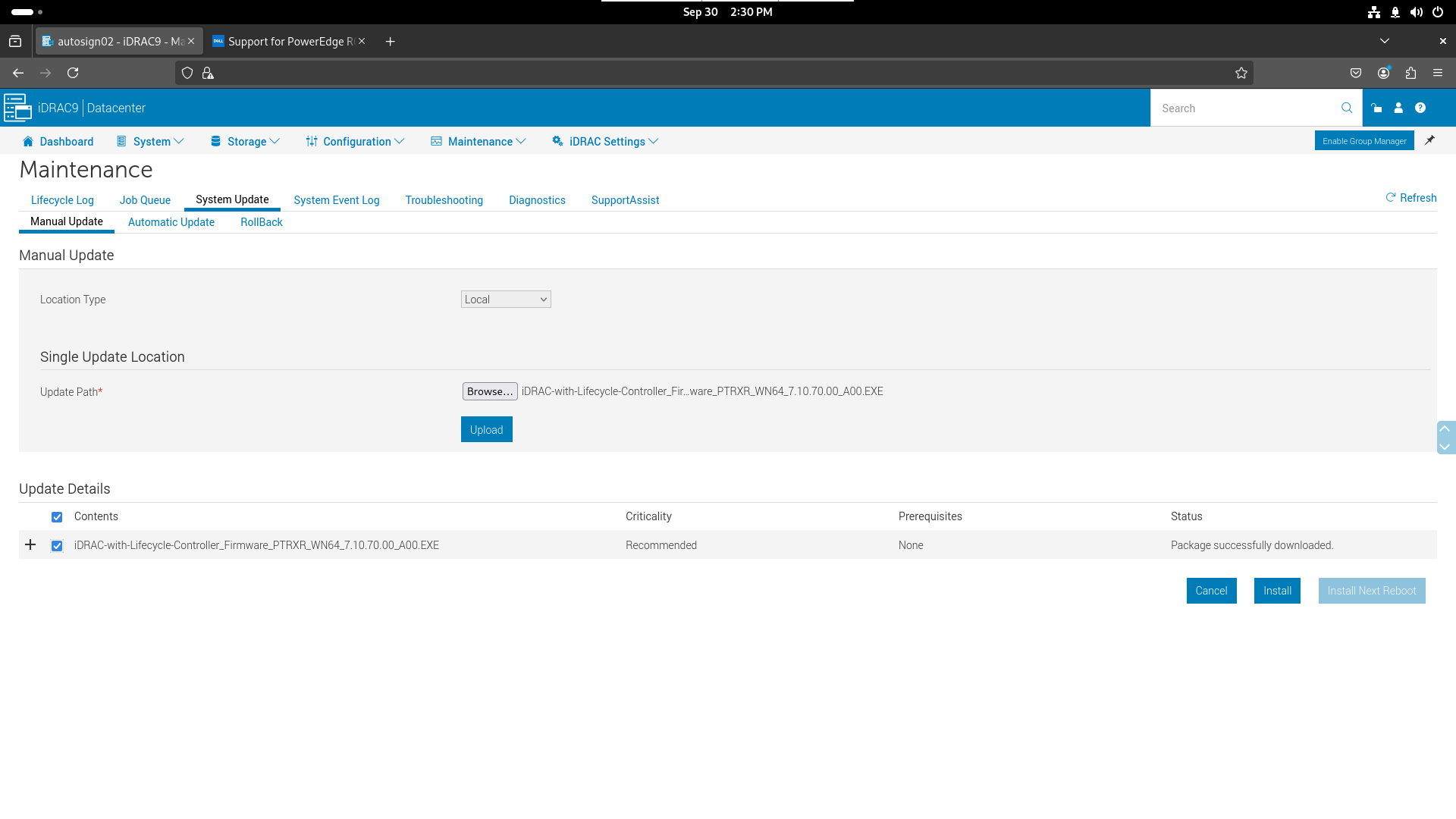Expand the Storage menu chevron
1456x819 pixels.
[275, 141]
